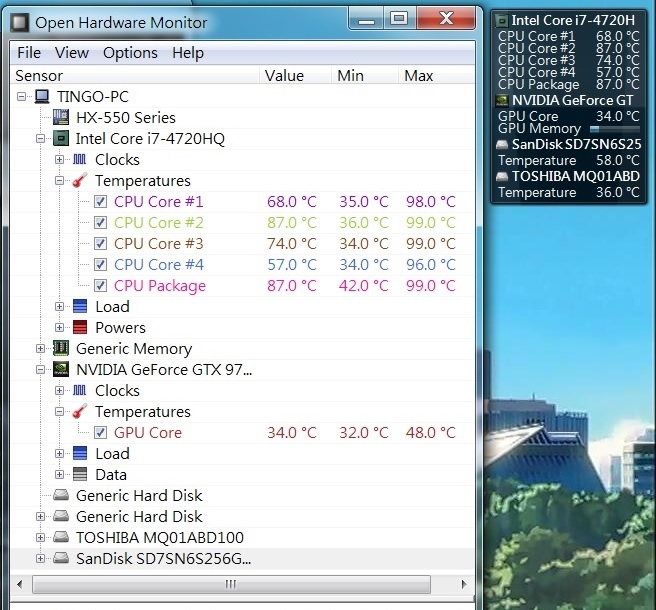The image size is (656, 610).
Task: Uncheck the CPU Core #2 checkbox
Action: [100, 223]
